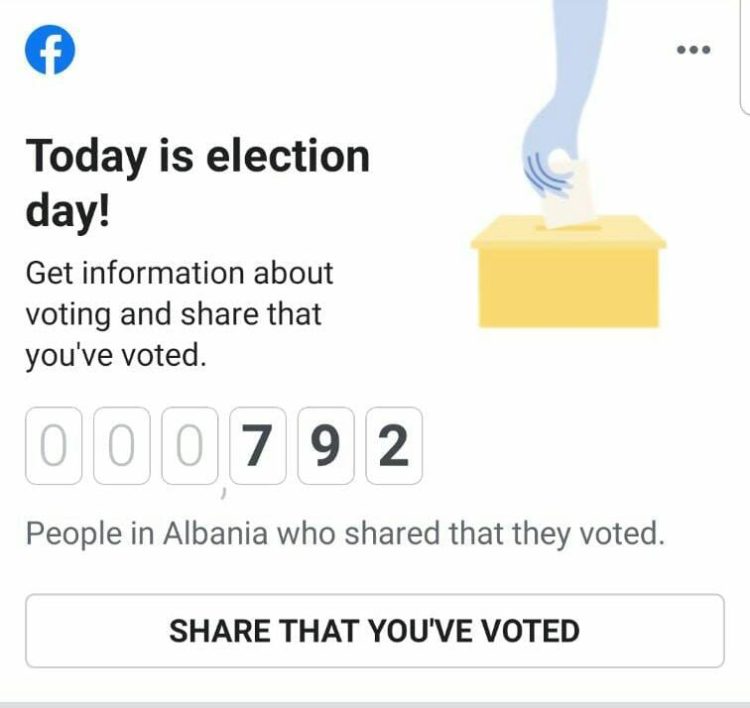The width and height of the screenshot is (750, 708).
Task: Select the "Today is election day!" heading
Action: click(x=197, y=183)
